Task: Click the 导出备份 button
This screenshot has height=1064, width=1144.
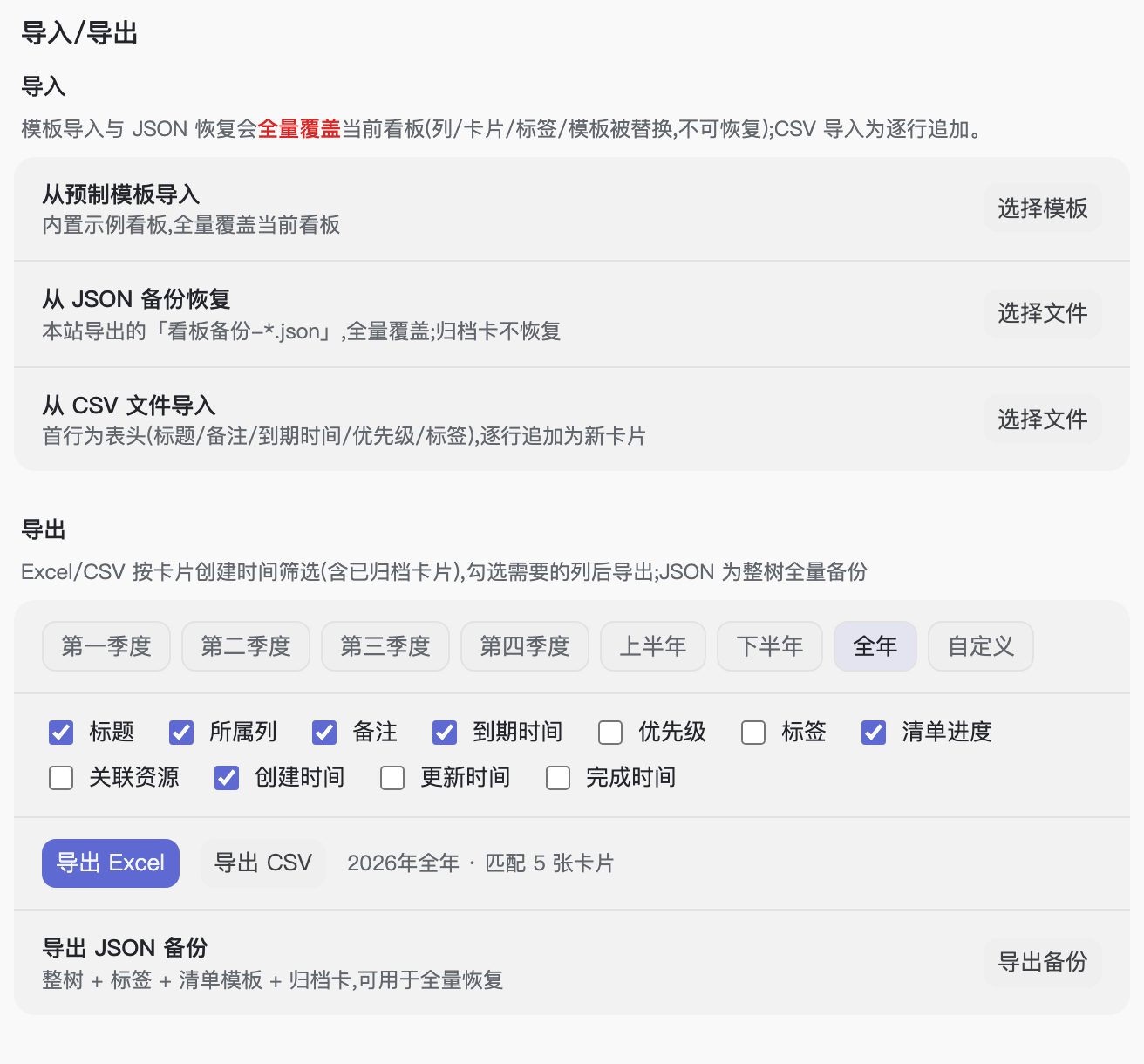Action: click(x=1042, y=962)
